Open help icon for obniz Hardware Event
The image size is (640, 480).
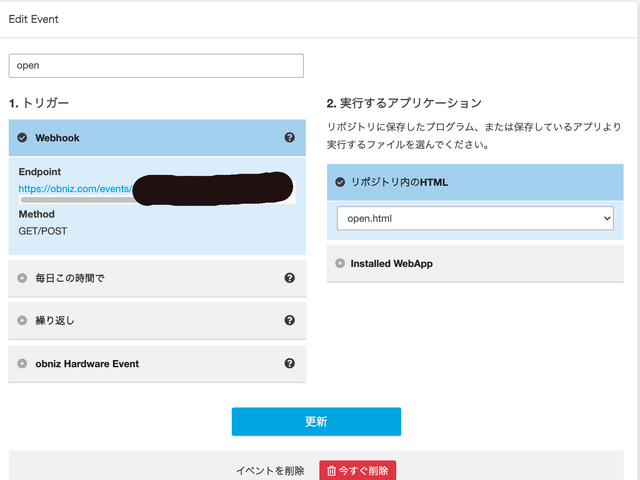(289, 363)
